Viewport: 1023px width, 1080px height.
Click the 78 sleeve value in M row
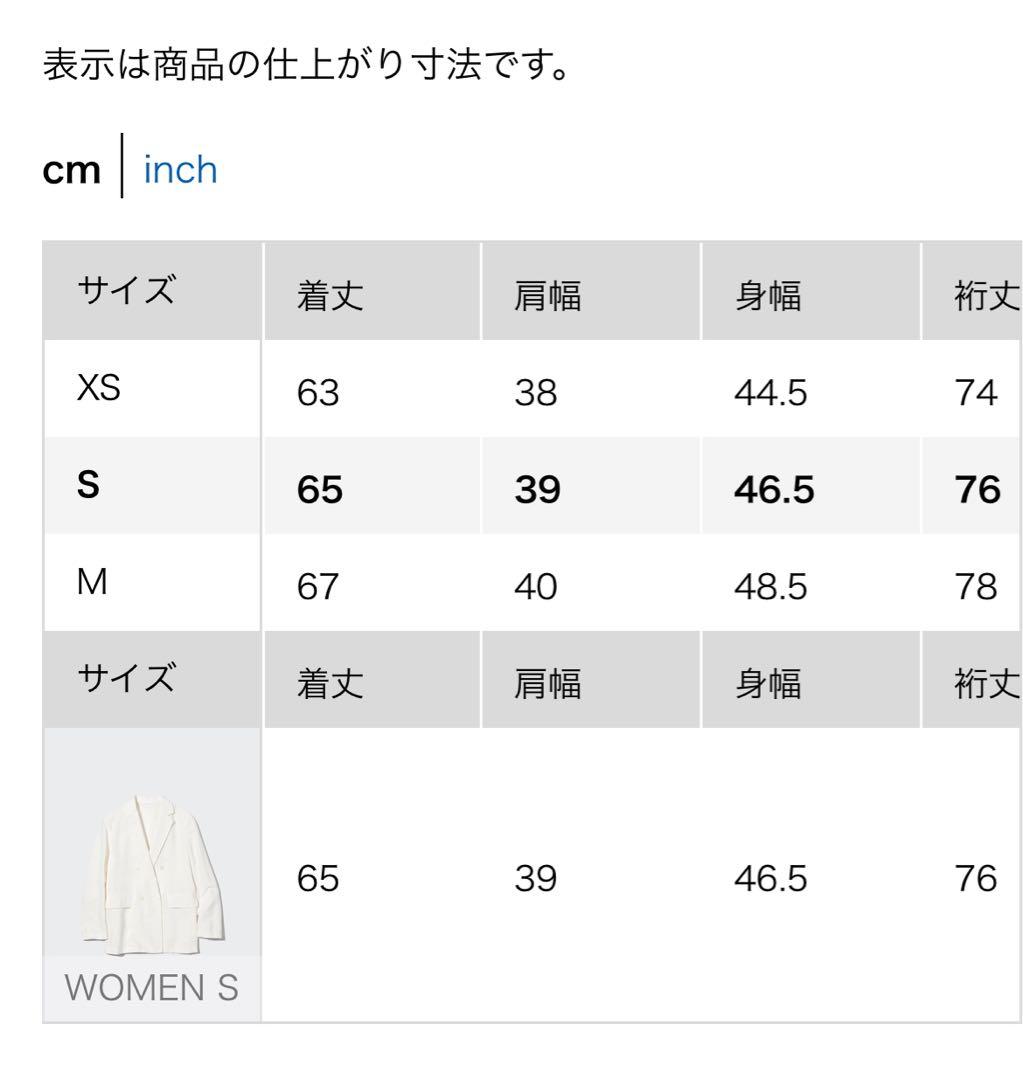coord(975,587)
